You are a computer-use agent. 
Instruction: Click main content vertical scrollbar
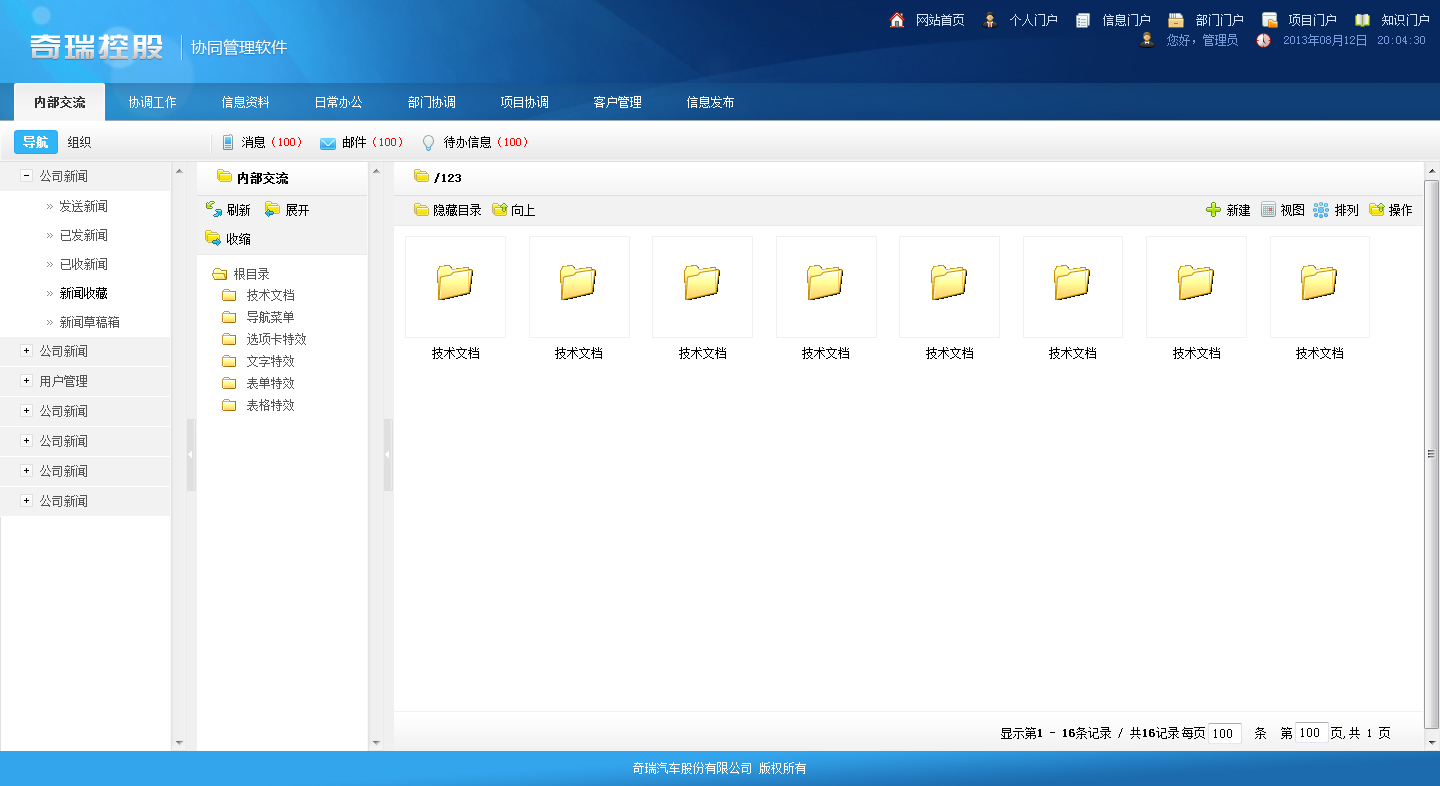pos(1431,455)
